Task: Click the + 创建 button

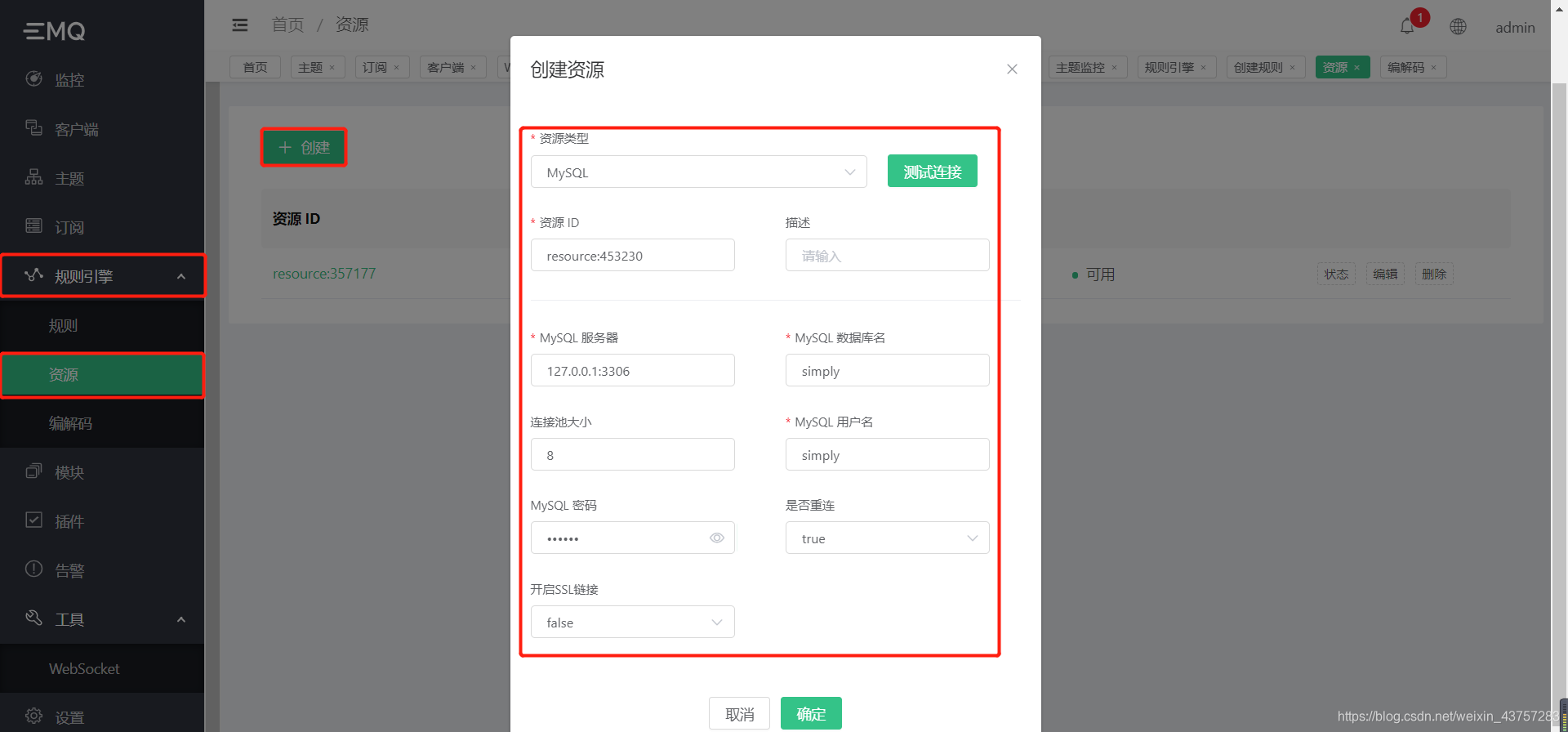Action: [304, 147]
